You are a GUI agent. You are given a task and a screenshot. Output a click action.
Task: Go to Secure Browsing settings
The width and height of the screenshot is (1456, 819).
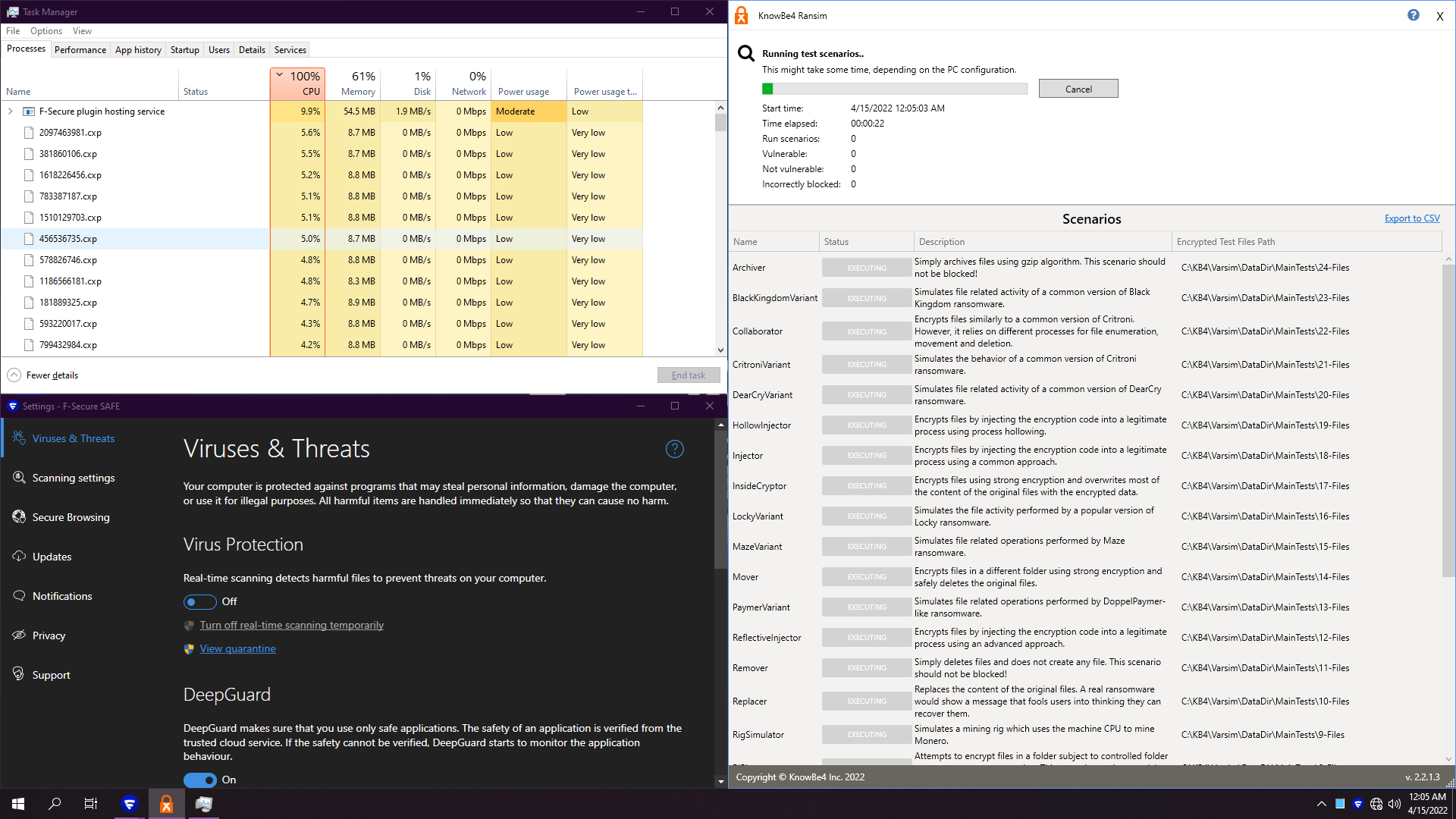click(x=71, y=517)
